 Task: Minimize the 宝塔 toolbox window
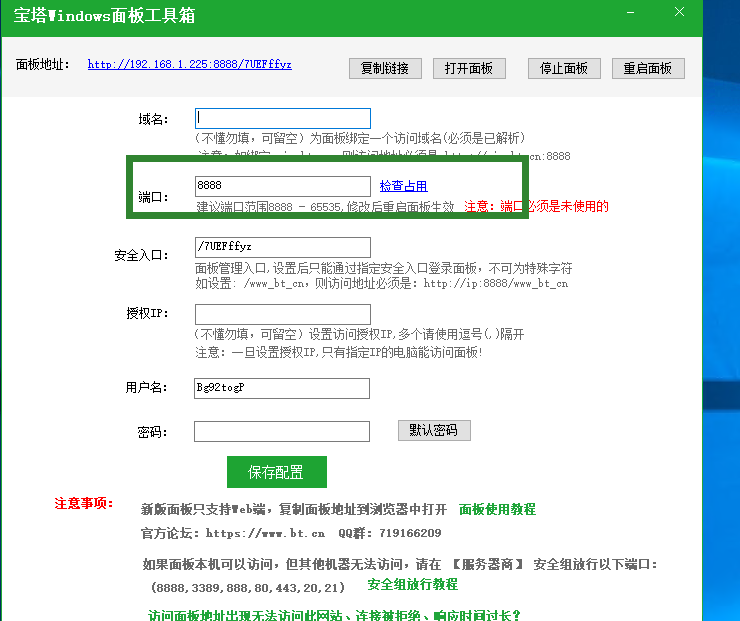click(x=630, y=13)
